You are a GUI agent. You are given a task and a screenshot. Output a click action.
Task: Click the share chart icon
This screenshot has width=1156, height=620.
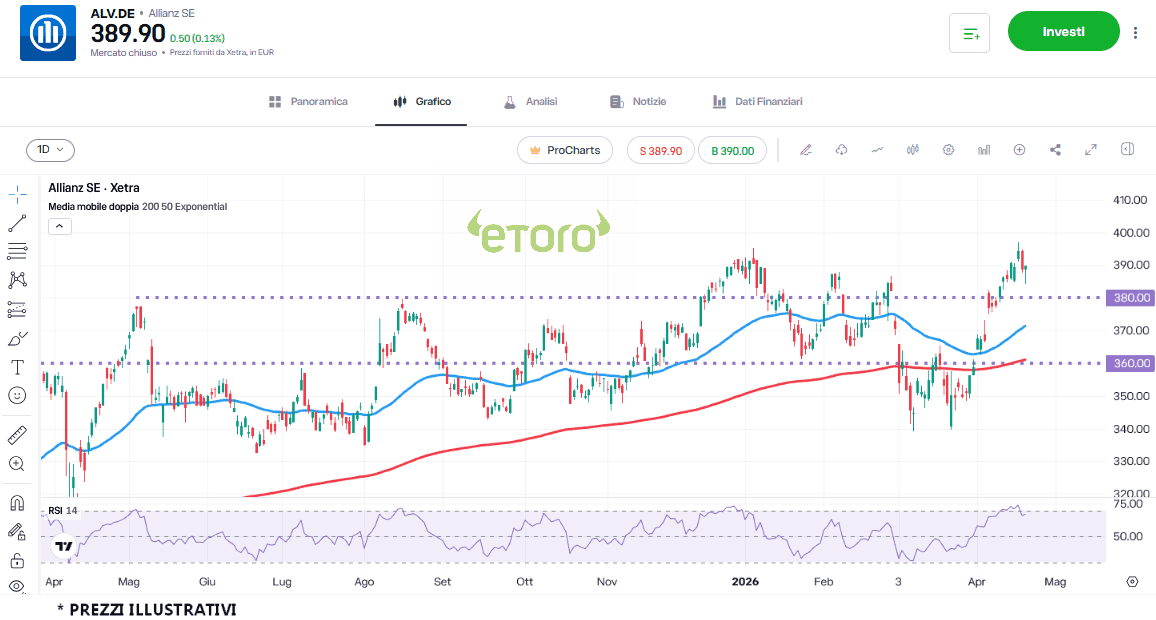pyautogui.click(x=1055, y=150)
